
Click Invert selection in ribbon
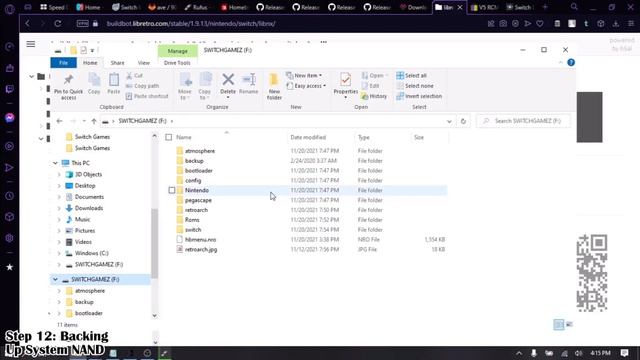[419, 96]
